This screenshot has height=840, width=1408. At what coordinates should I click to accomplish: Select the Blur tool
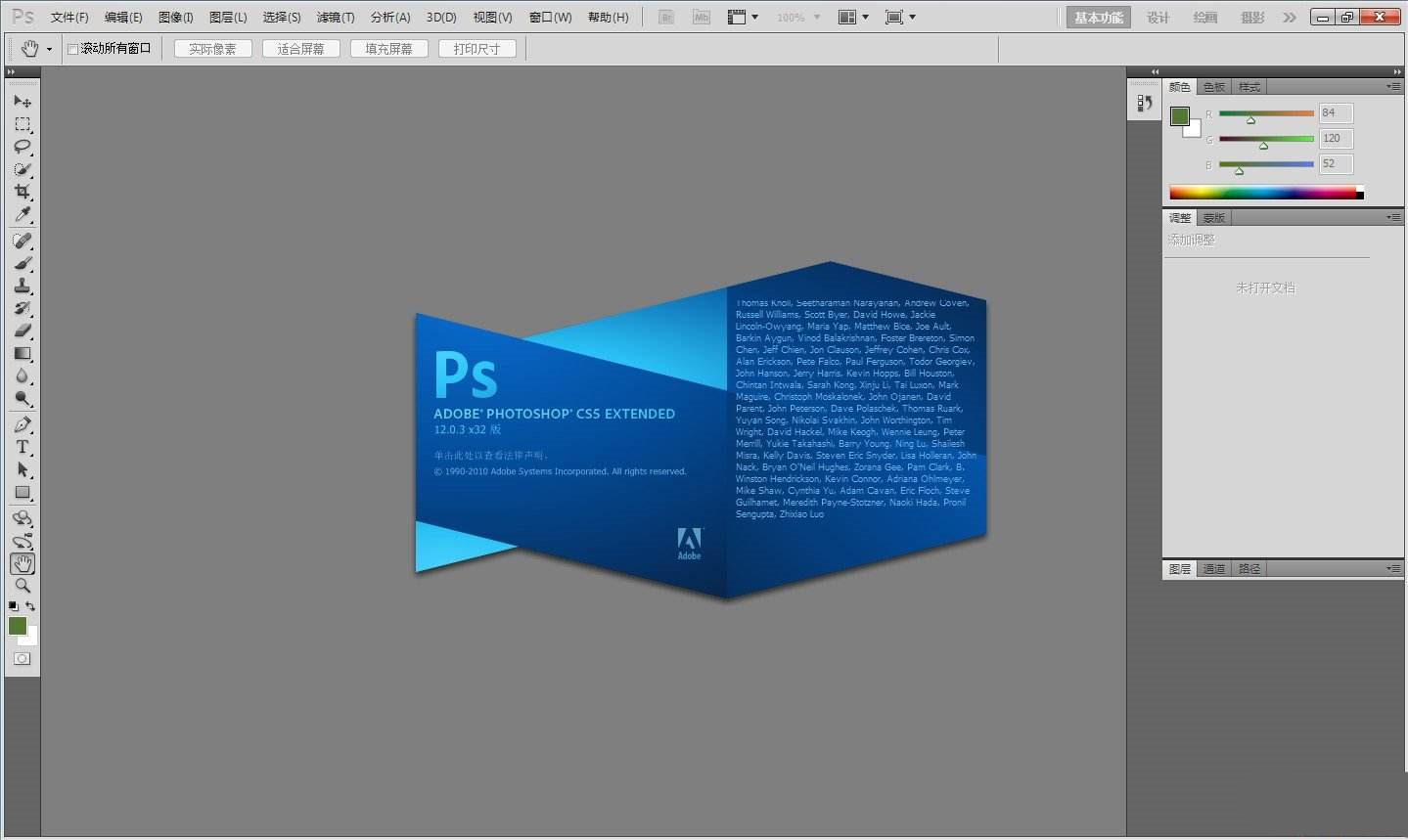[x=23, y=376]
